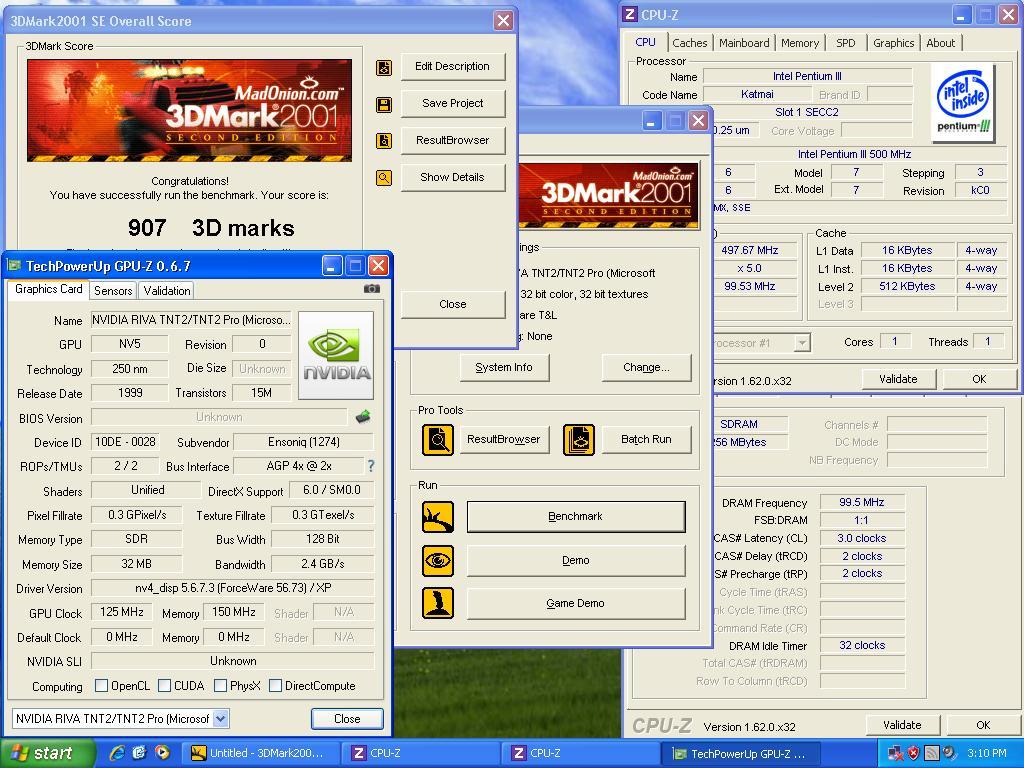1024x768 pixels.
Task: Open Internet Explorer from quick launch
Action: pyautogui.click(x=118, y=753)
